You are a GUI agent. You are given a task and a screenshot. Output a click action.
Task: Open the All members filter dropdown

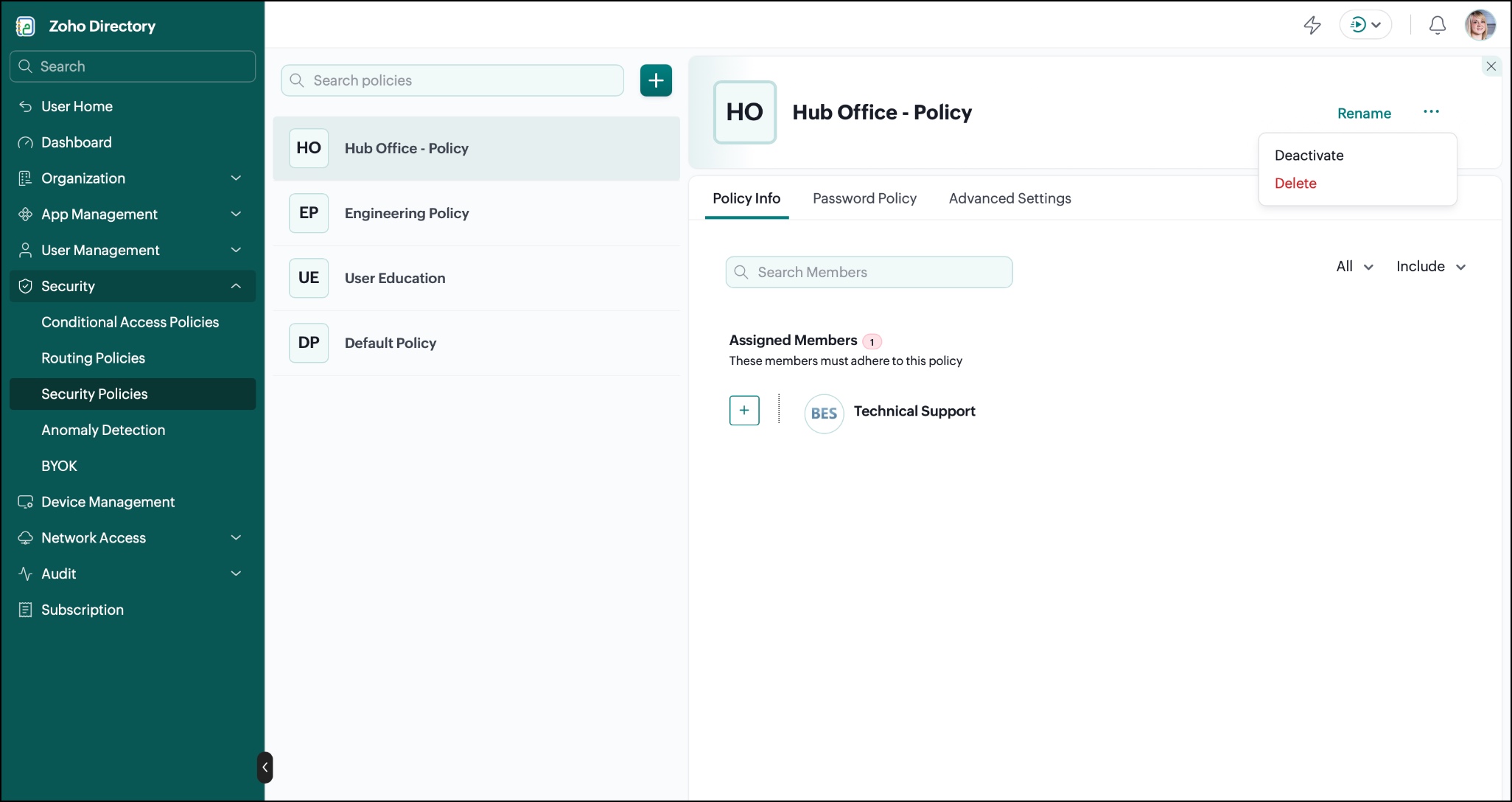tap(1354, 266)
